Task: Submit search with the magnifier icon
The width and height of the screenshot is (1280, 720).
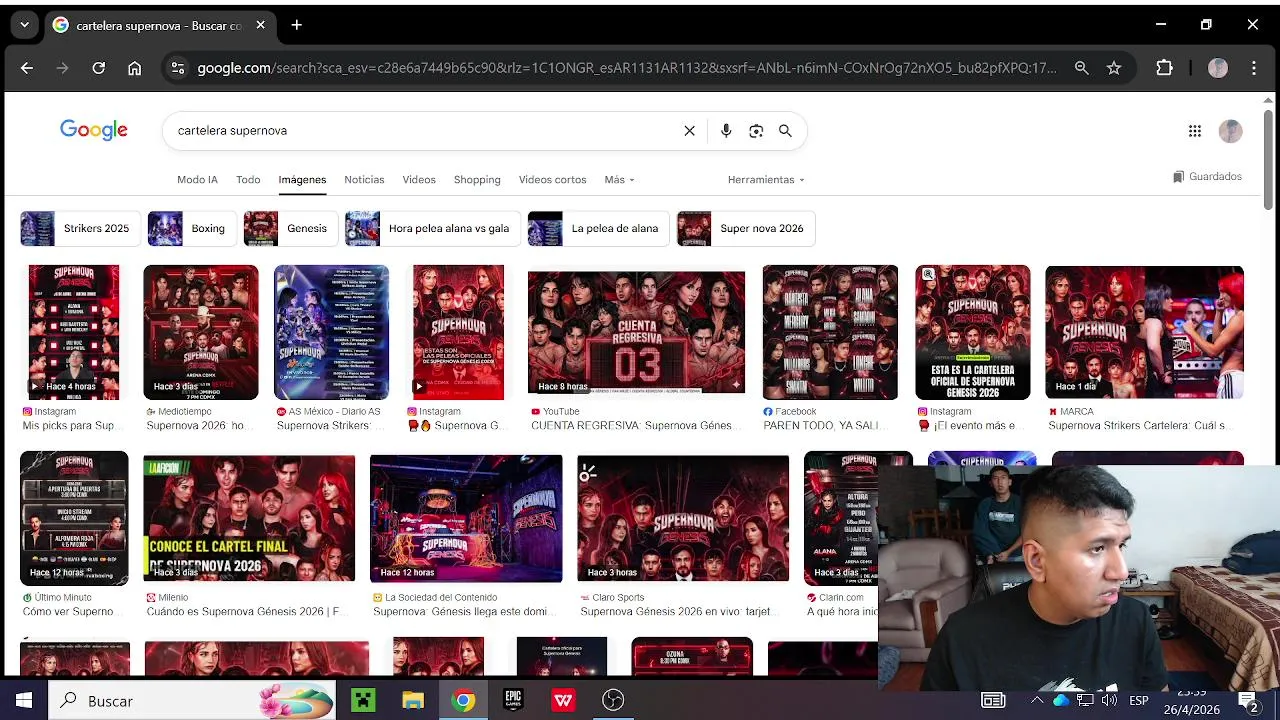Action: coord(785,131)
